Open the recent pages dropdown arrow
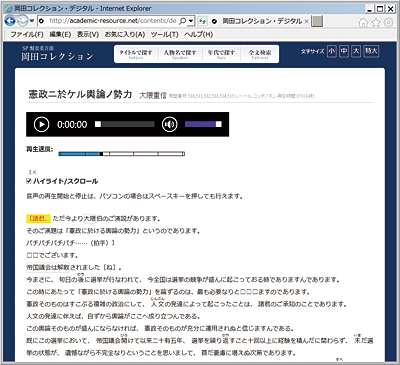This screenshot has height=365, width=400. point(32,21)
